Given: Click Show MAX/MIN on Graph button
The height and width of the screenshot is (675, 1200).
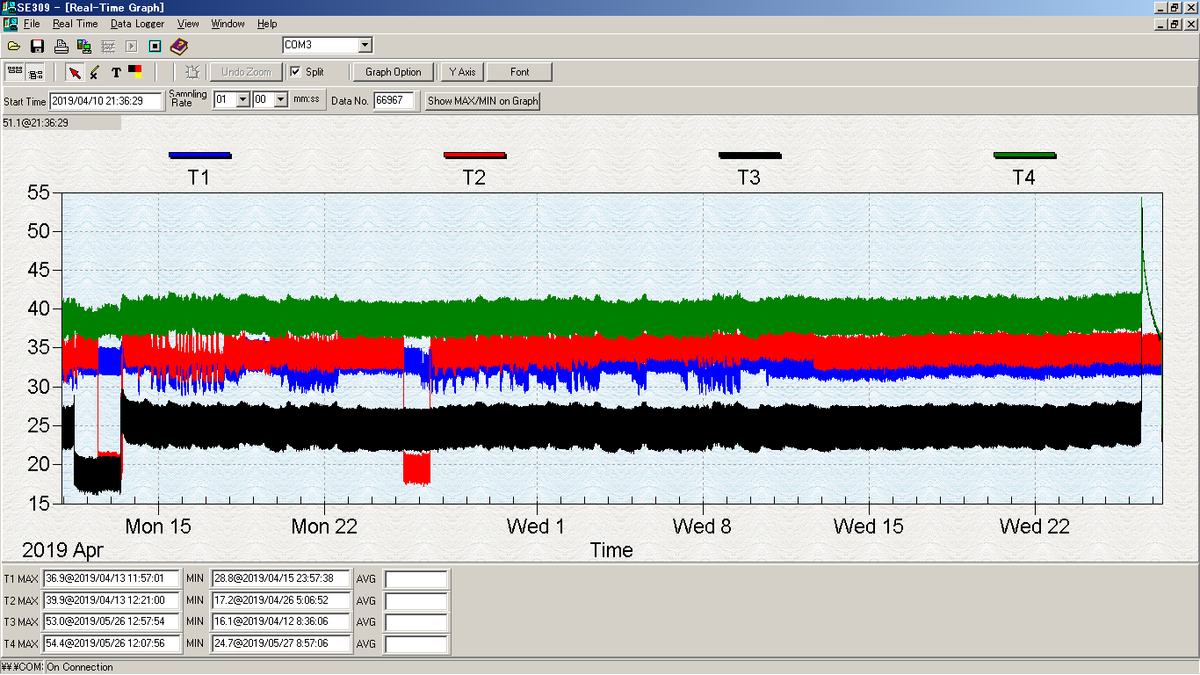Looking at the screenshot, I should click(x=483, y=100).
